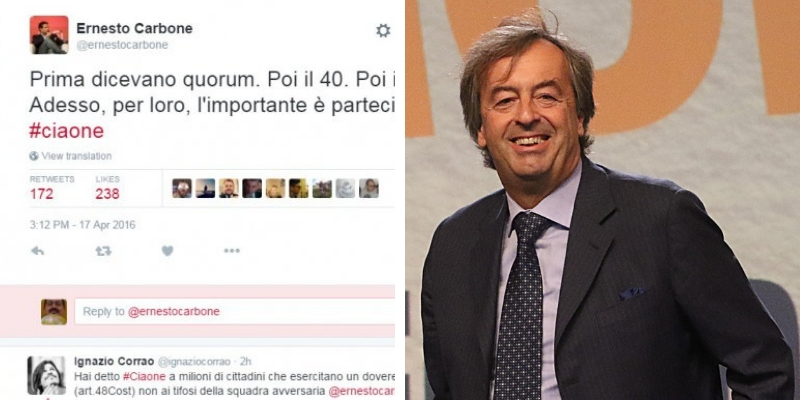This screenshot has height=400, width=800.
Task: Like the tweet with the heart icon
Action: (x=167, y=251)
